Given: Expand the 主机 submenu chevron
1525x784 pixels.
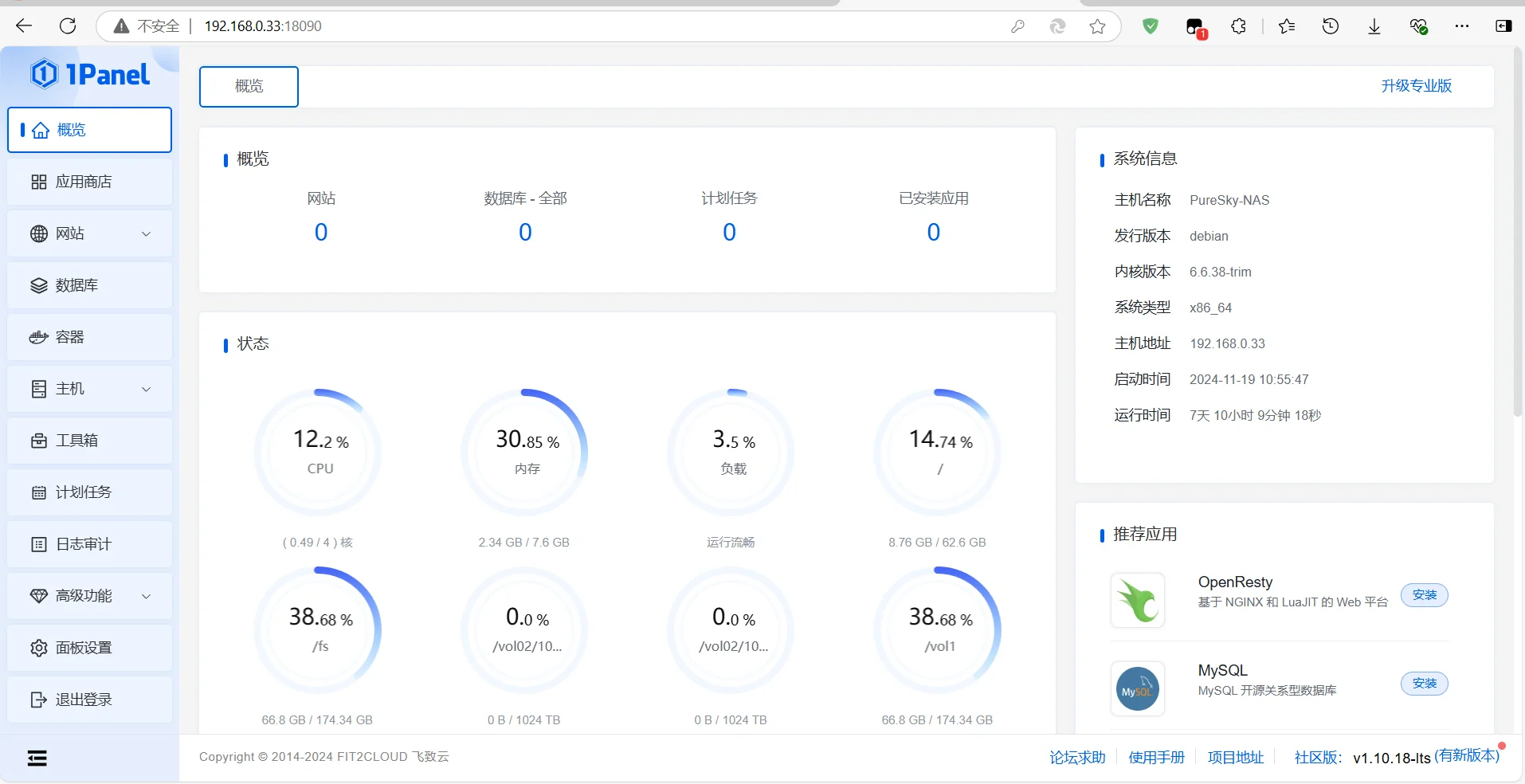Looking at the screenshot, I should [x=146, y=390].
